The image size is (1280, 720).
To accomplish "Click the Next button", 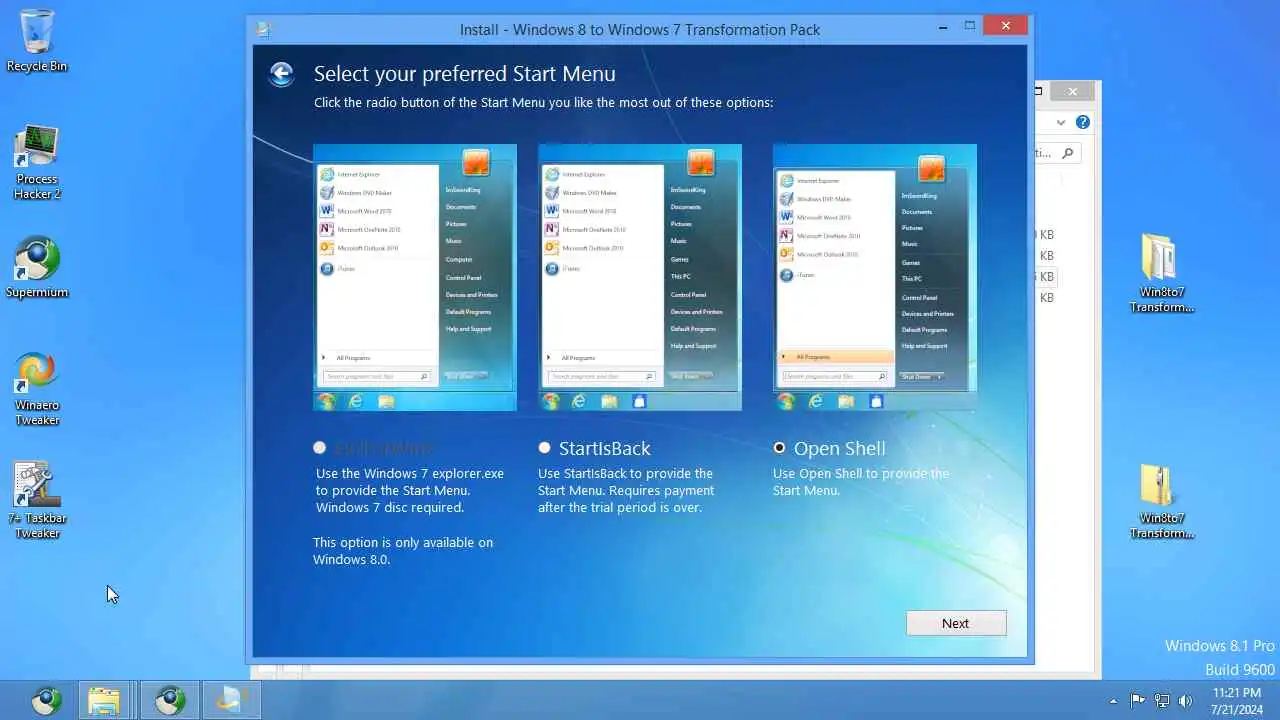I will (x=956, y=623).
